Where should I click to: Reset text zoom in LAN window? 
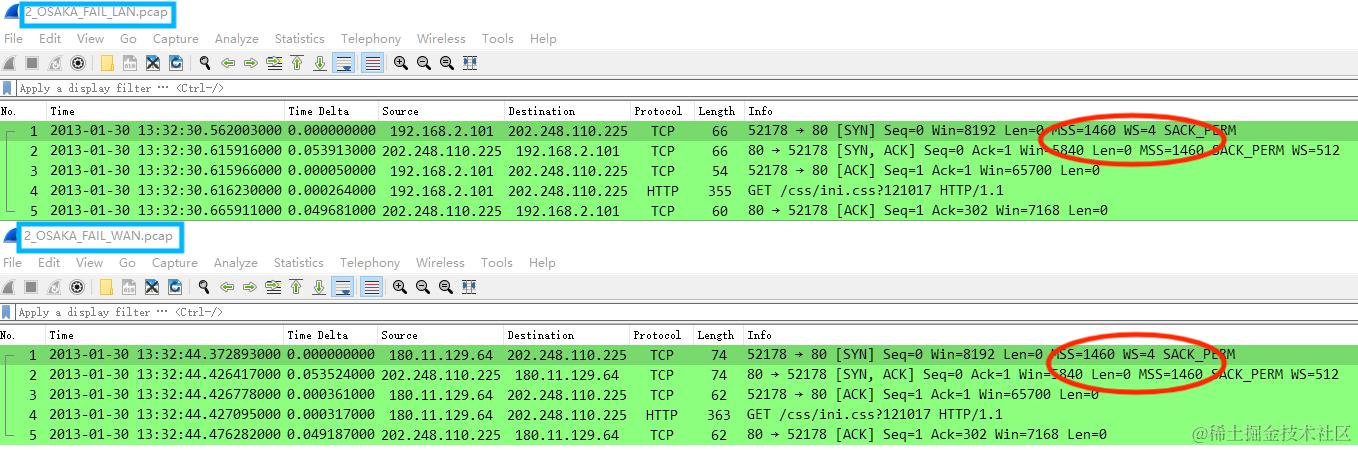click(447, 63)
